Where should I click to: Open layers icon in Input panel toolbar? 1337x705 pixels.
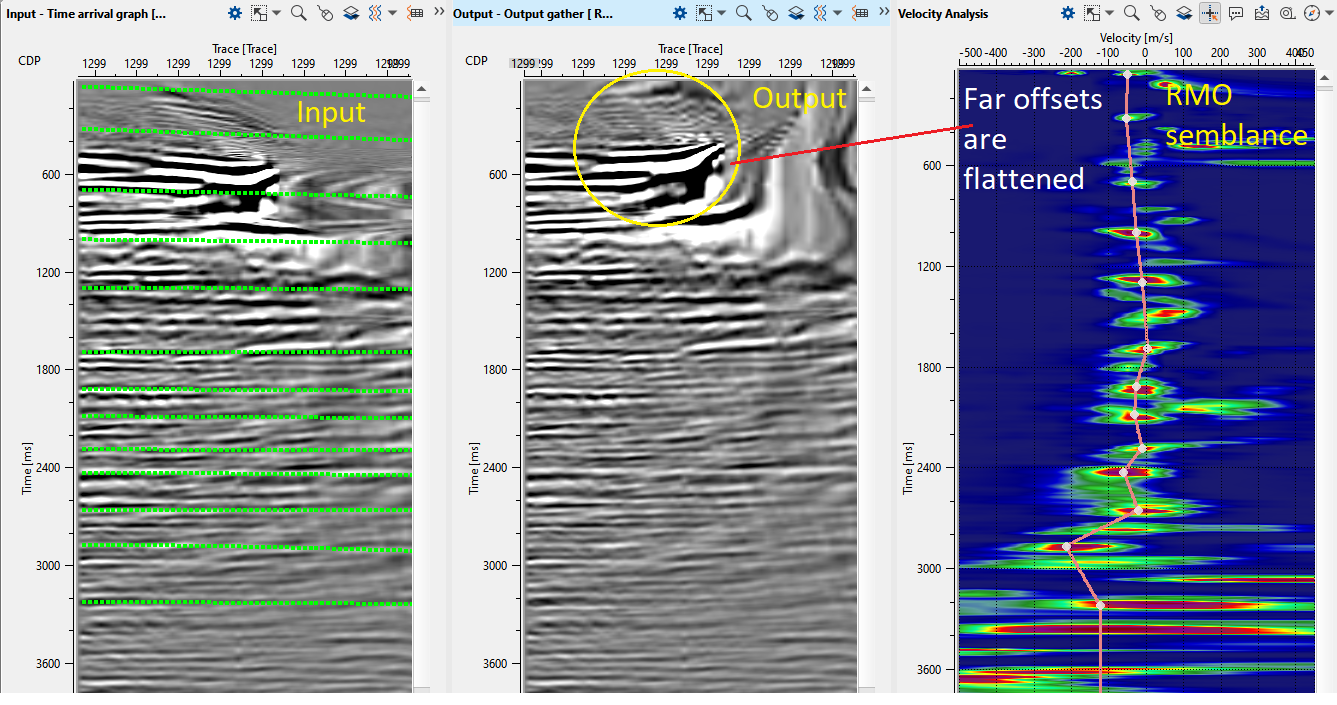pos(351,13)
